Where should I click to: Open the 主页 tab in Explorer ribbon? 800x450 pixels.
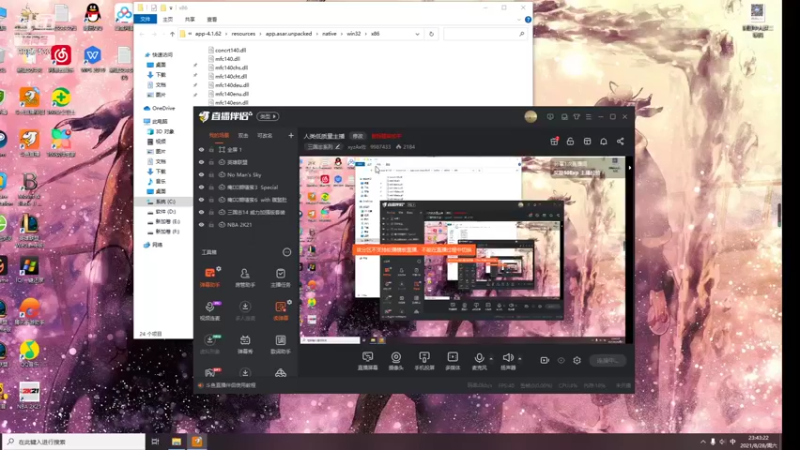tap(168, 19)
